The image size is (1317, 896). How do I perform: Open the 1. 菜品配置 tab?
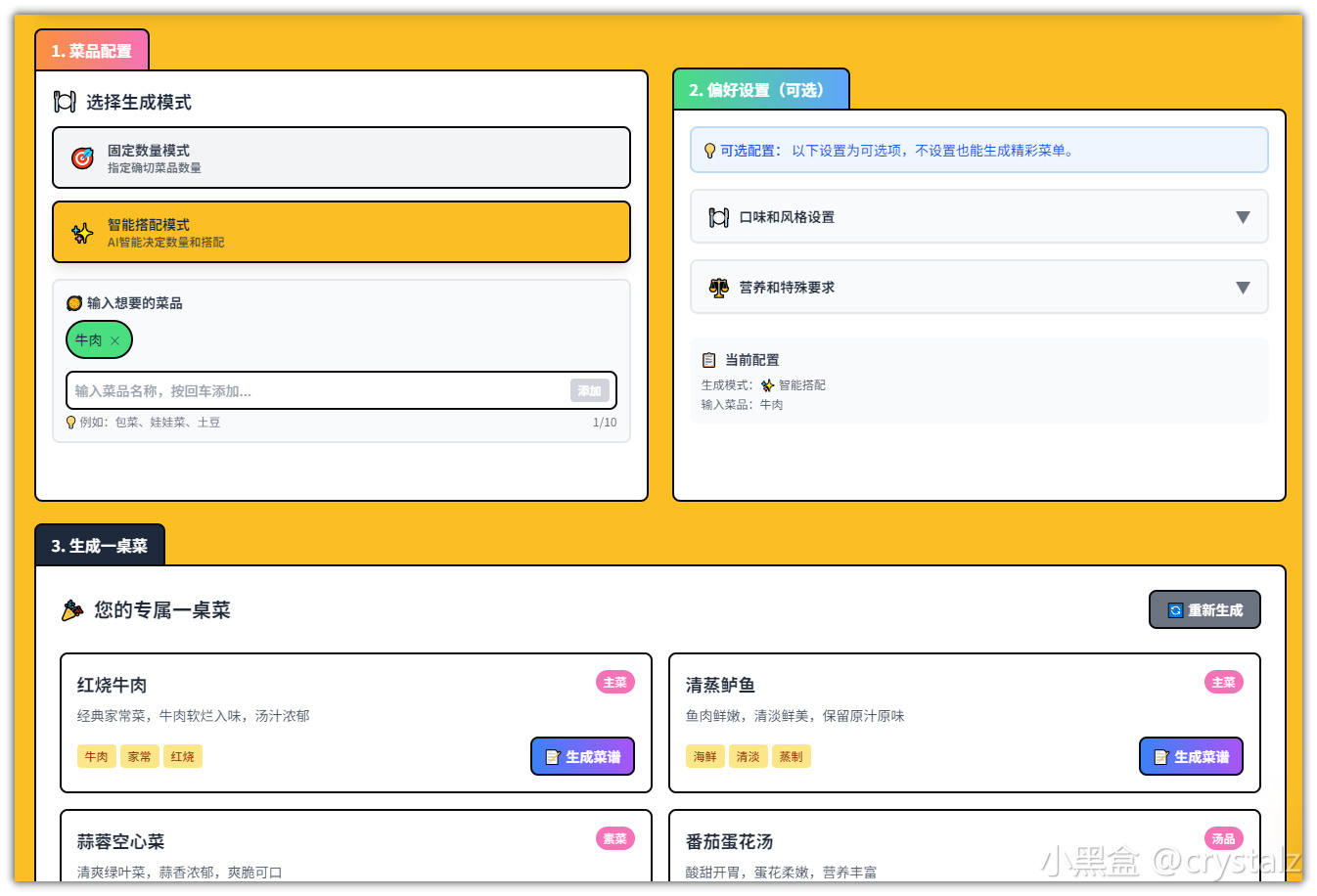tap(92, 50)
